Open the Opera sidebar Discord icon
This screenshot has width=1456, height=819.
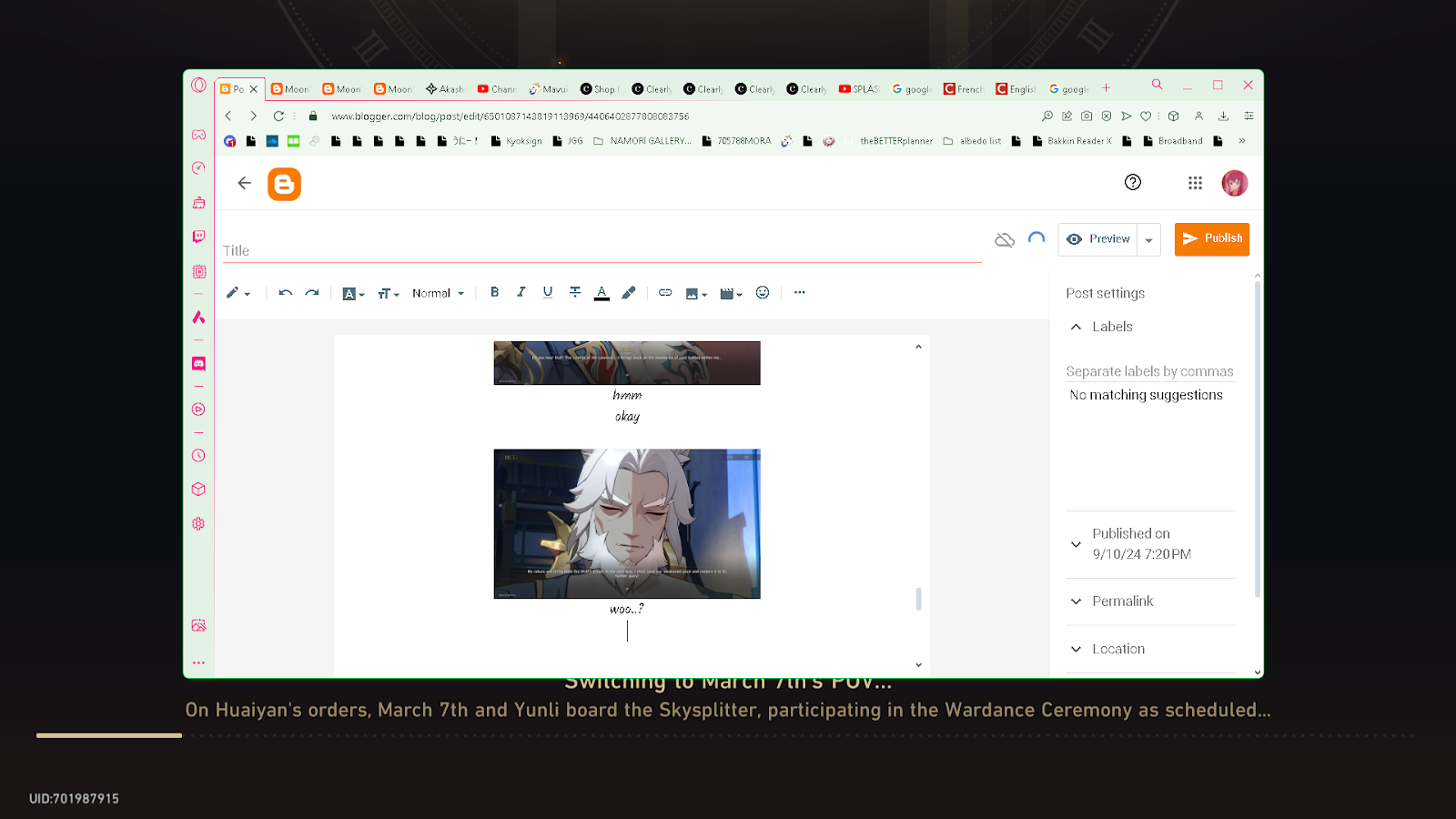[198, 363]
